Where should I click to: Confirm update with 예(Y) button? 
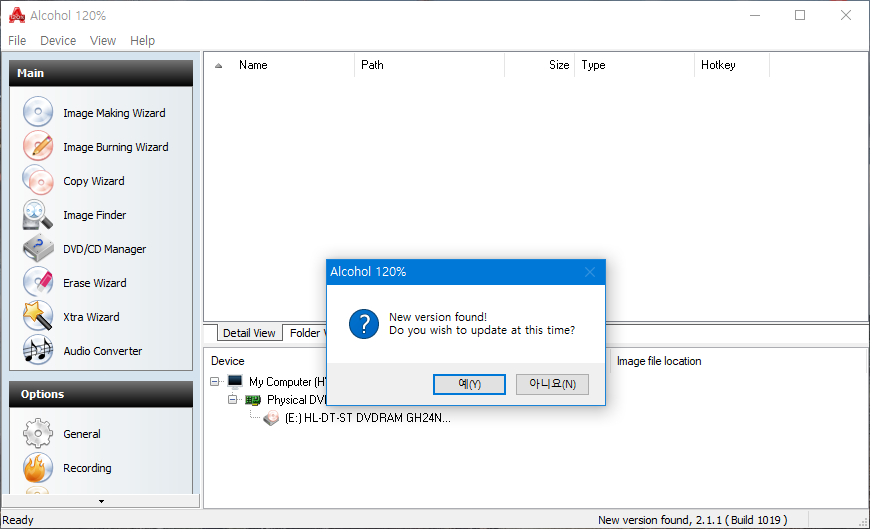pyautogui.click(x=469, y=384)
